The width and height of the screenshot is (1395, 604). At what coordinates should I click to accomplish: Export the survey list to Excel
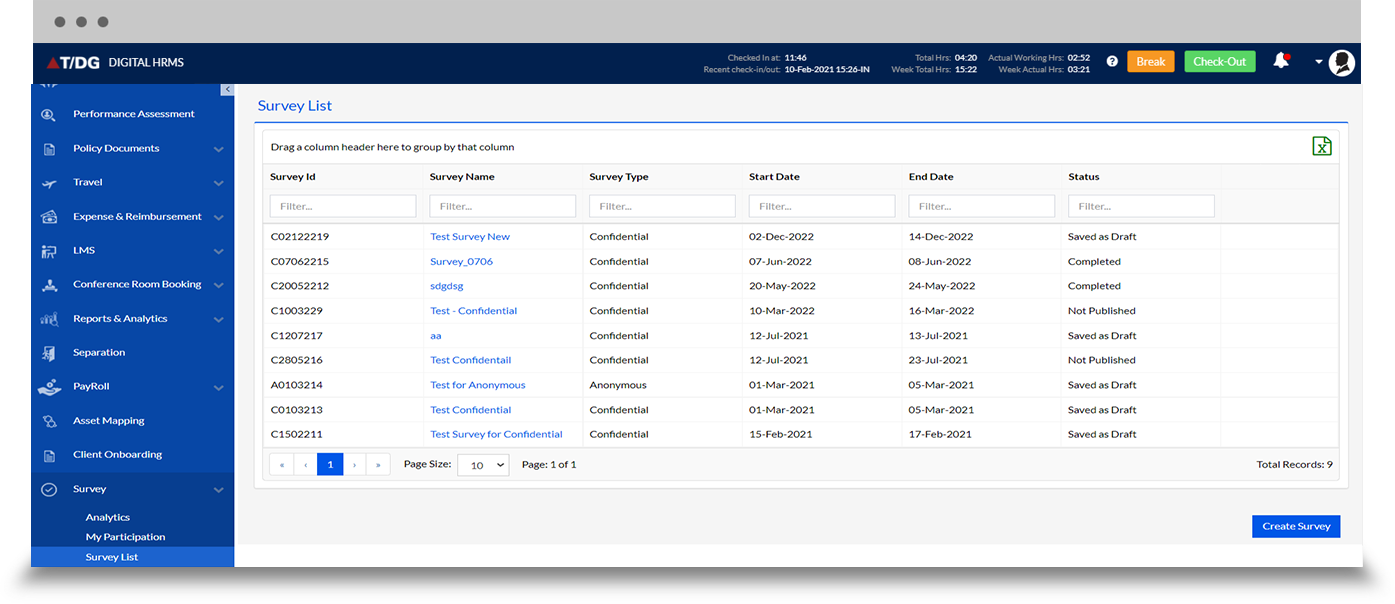pyautogui.click(x=1322, y=146)
